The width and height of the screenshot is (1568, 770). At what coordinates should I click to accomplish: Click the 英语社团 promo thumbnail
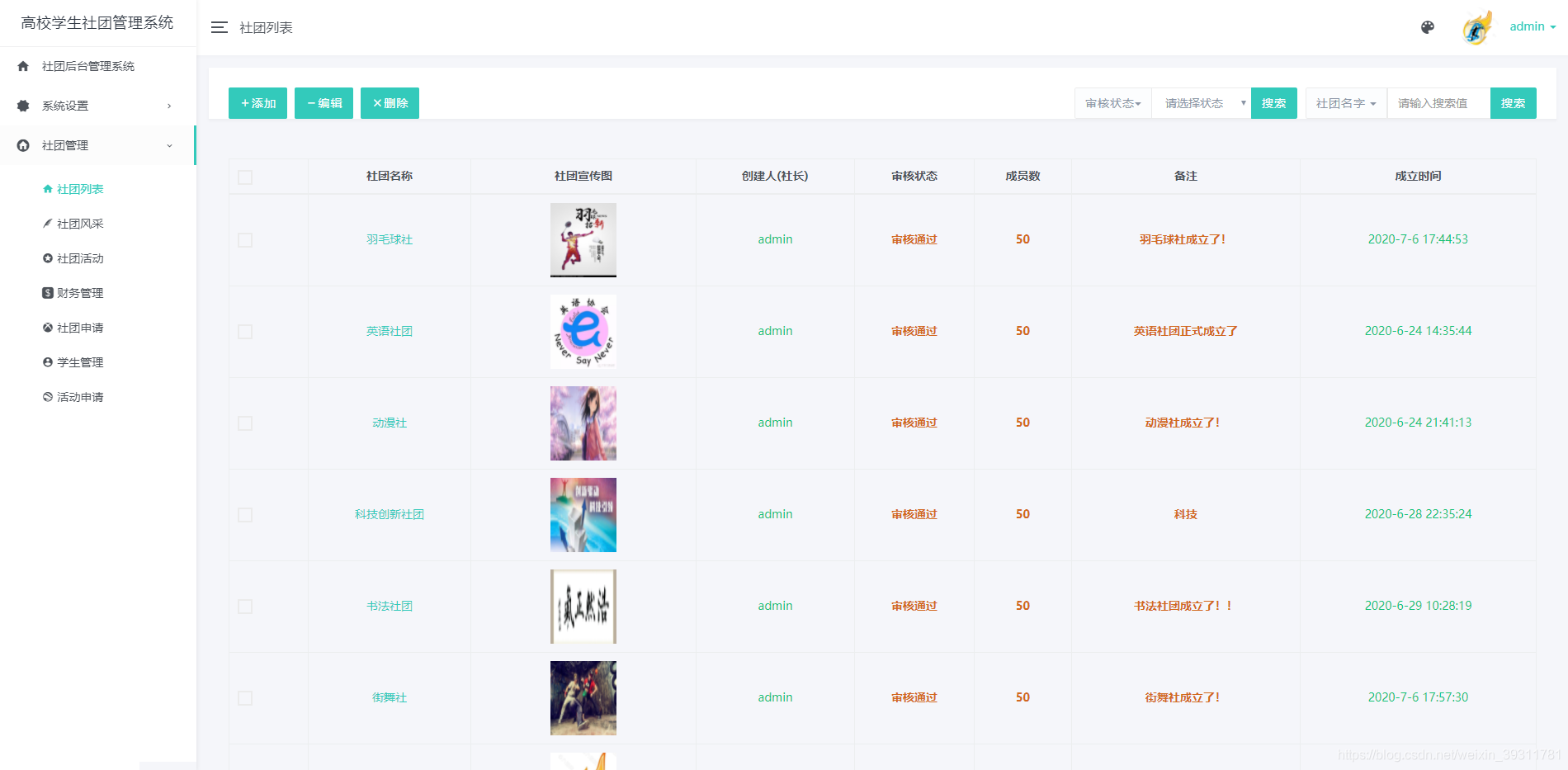coord(583,332)
